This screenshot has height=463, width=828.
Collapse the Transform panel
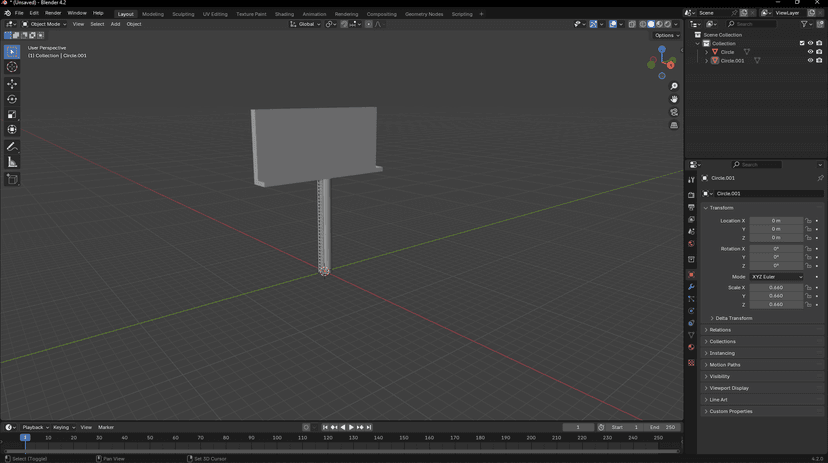(721, 208)
